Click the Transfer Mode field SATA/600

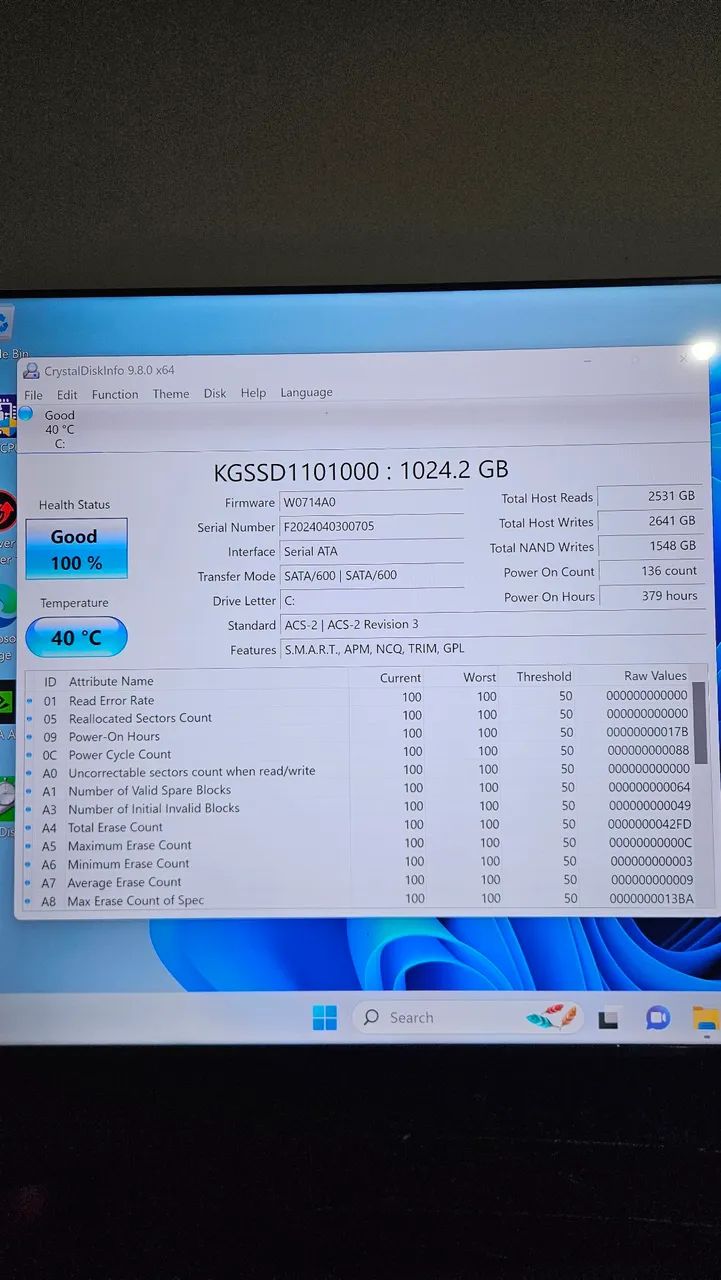tap(372, 575)
